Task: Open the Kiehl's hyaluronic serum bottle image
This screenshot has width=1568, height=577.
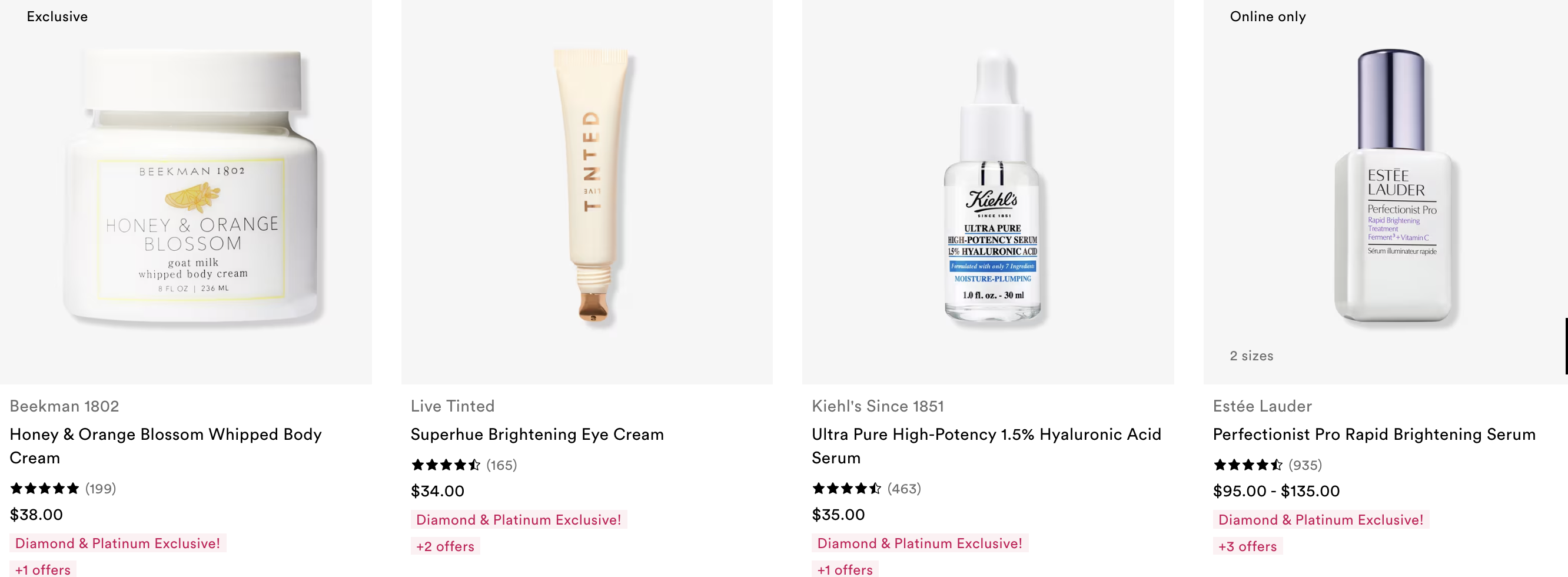Action: [x=988, y=192]
